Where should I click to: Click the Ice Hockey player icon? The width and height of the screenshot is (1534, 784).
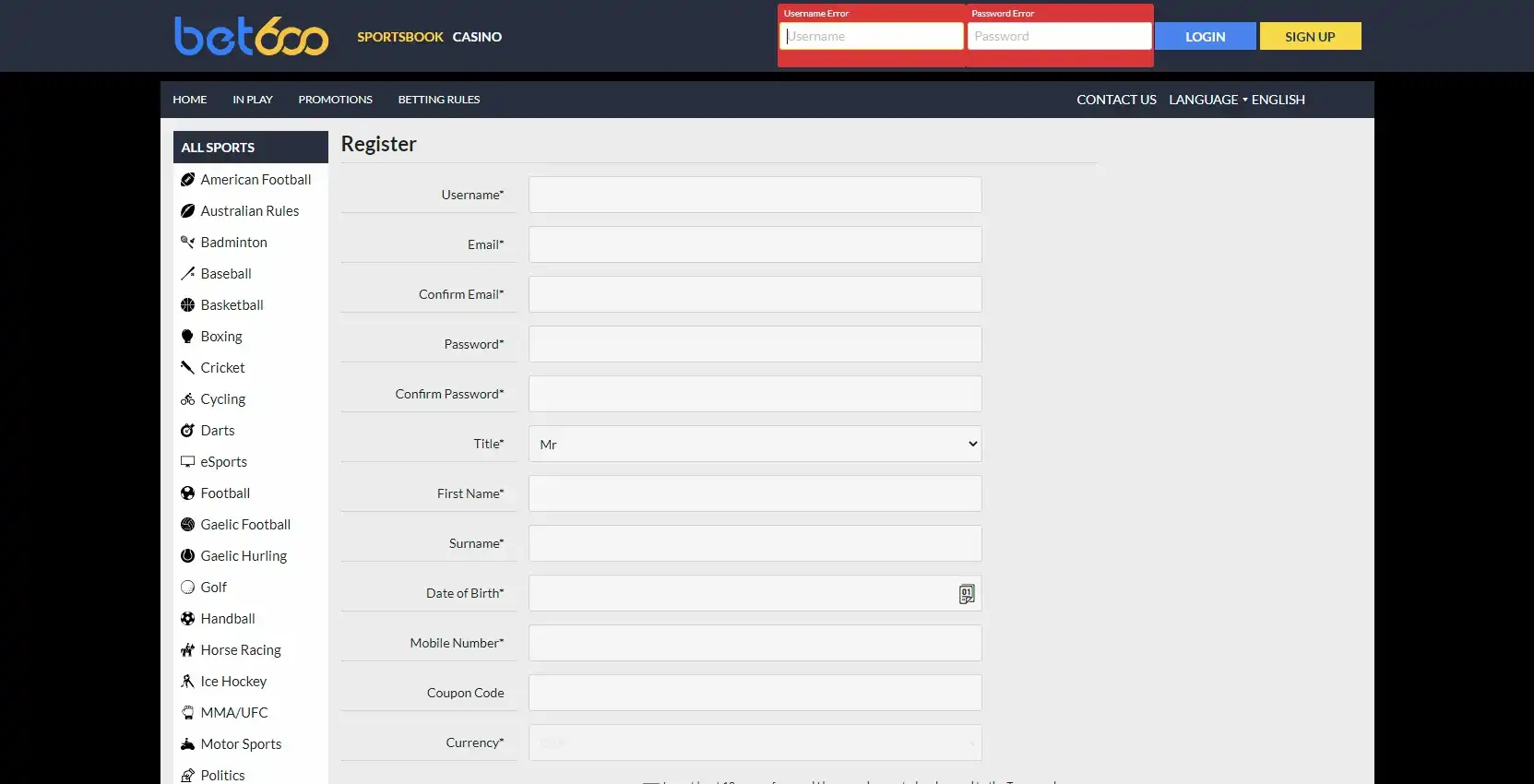pos(187,682)
